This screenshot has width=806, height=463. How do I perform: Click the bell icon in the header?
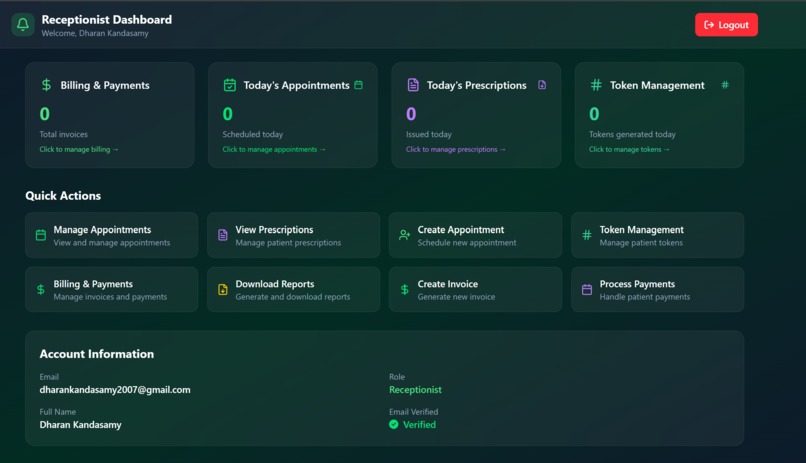(23, 24)
